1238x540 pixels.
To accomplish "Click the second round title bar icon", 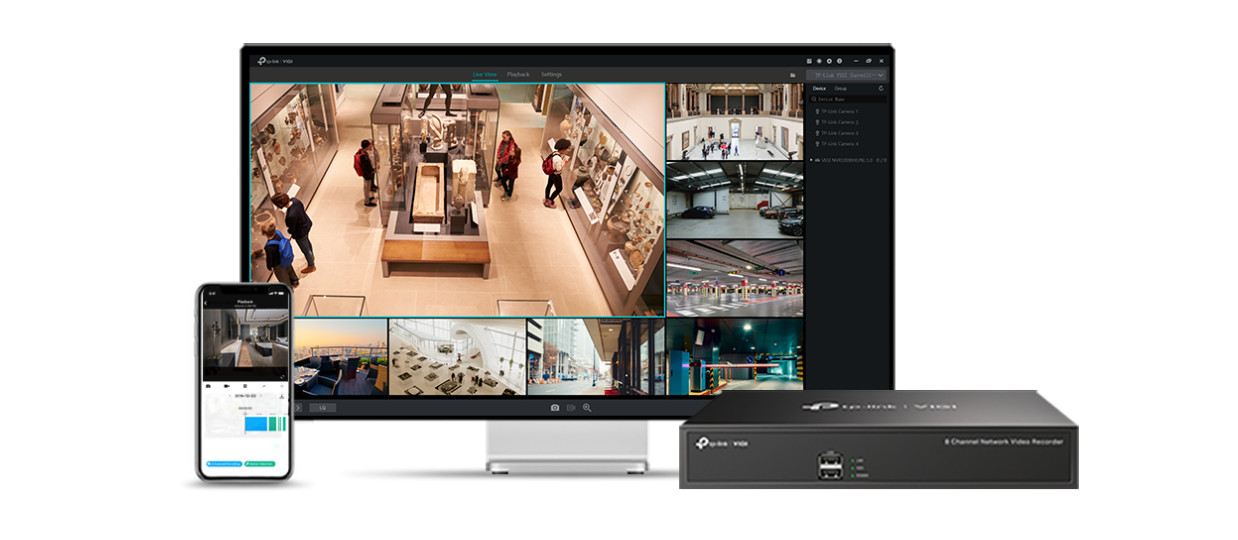I will 819,61.
